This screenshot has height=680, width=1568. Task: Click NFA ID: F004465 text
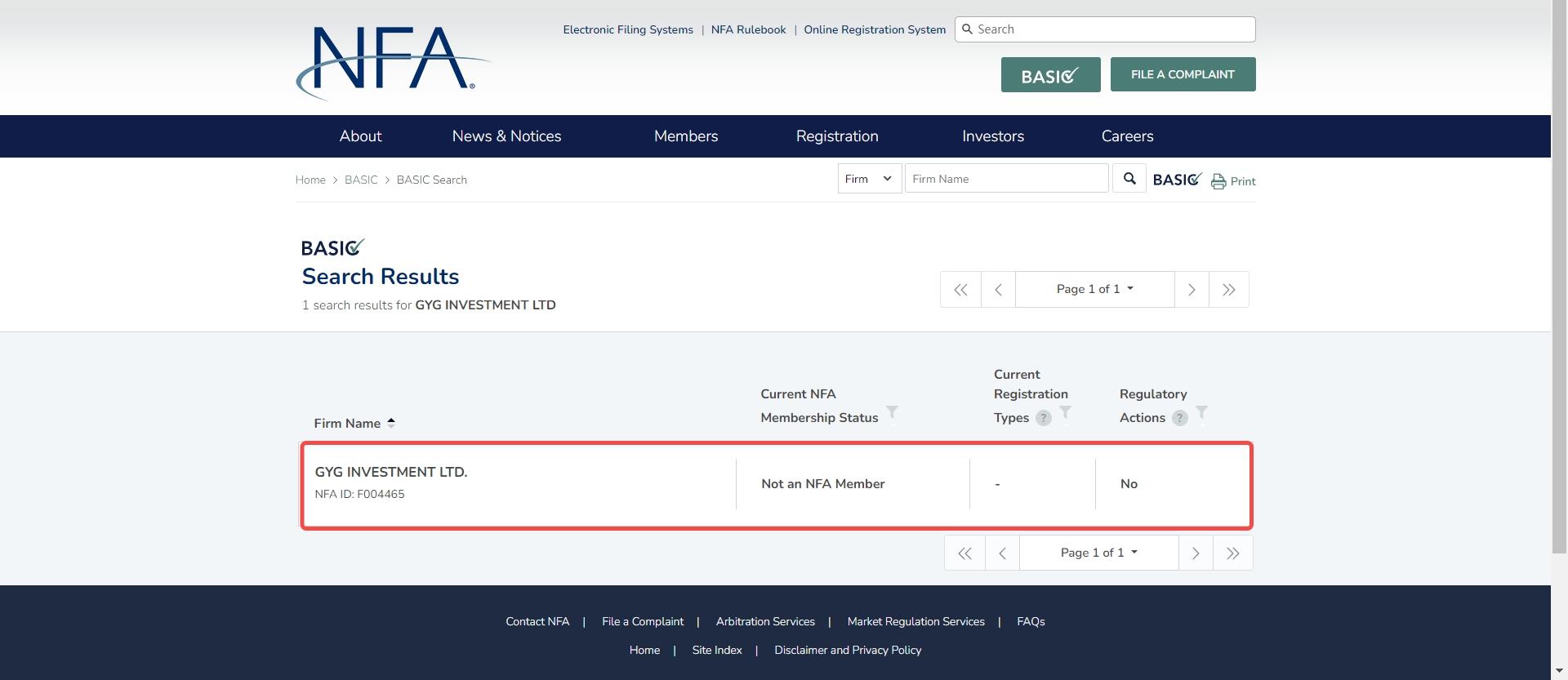coord(359,494)
